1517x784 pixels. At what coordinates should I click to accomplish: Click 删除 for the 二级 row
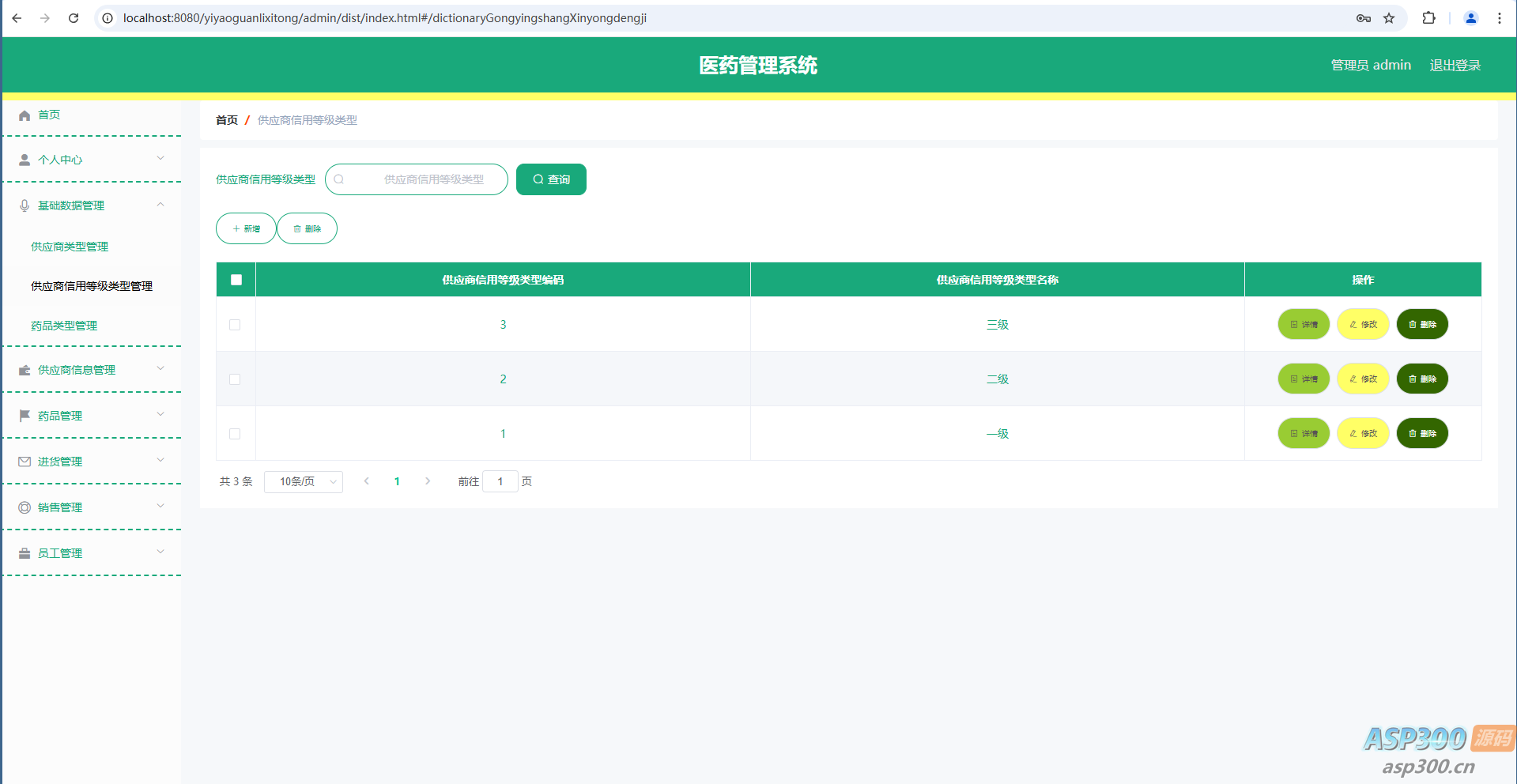pyautogui.click(x=1422, y=379)
